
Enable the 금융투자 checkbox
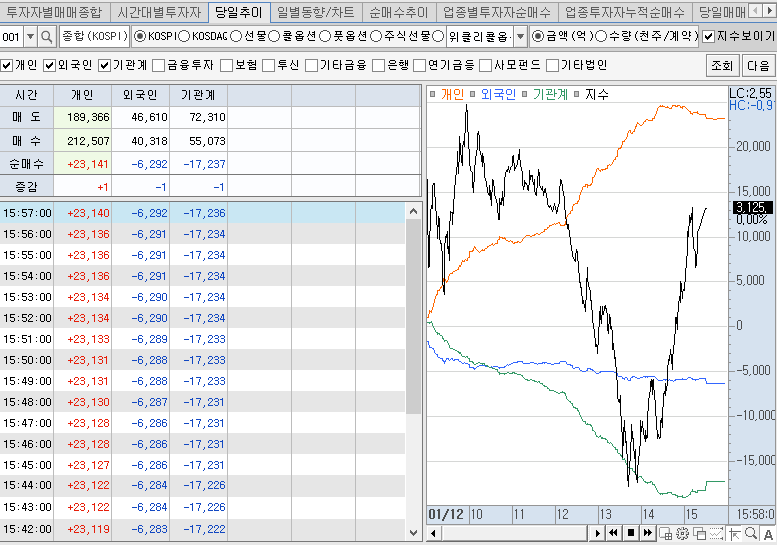pos(158,65)
